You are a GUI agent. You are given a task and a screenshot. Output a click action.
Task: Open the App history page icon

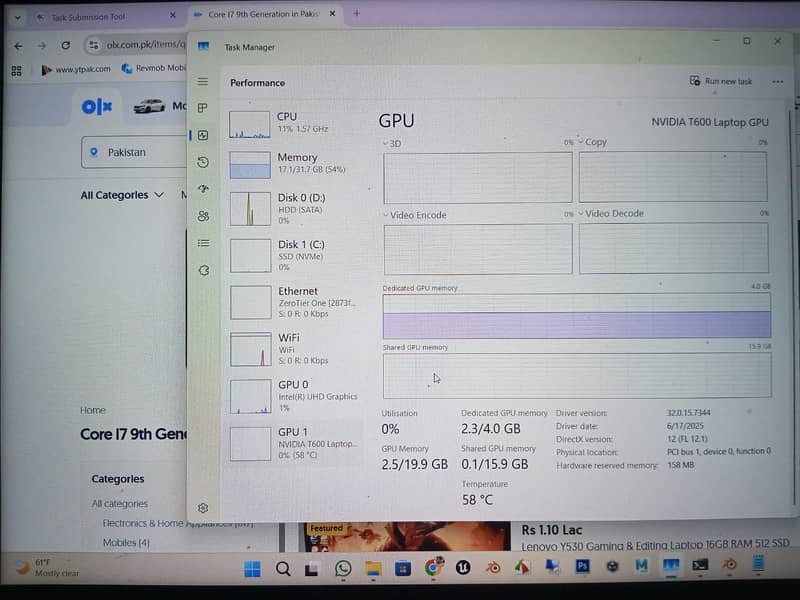pos(203,162)
